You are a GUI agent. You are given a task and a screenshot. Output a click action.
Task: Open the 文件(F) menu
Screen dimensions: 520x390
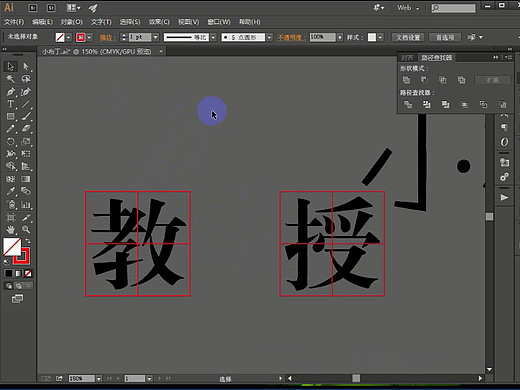point(14,22)
